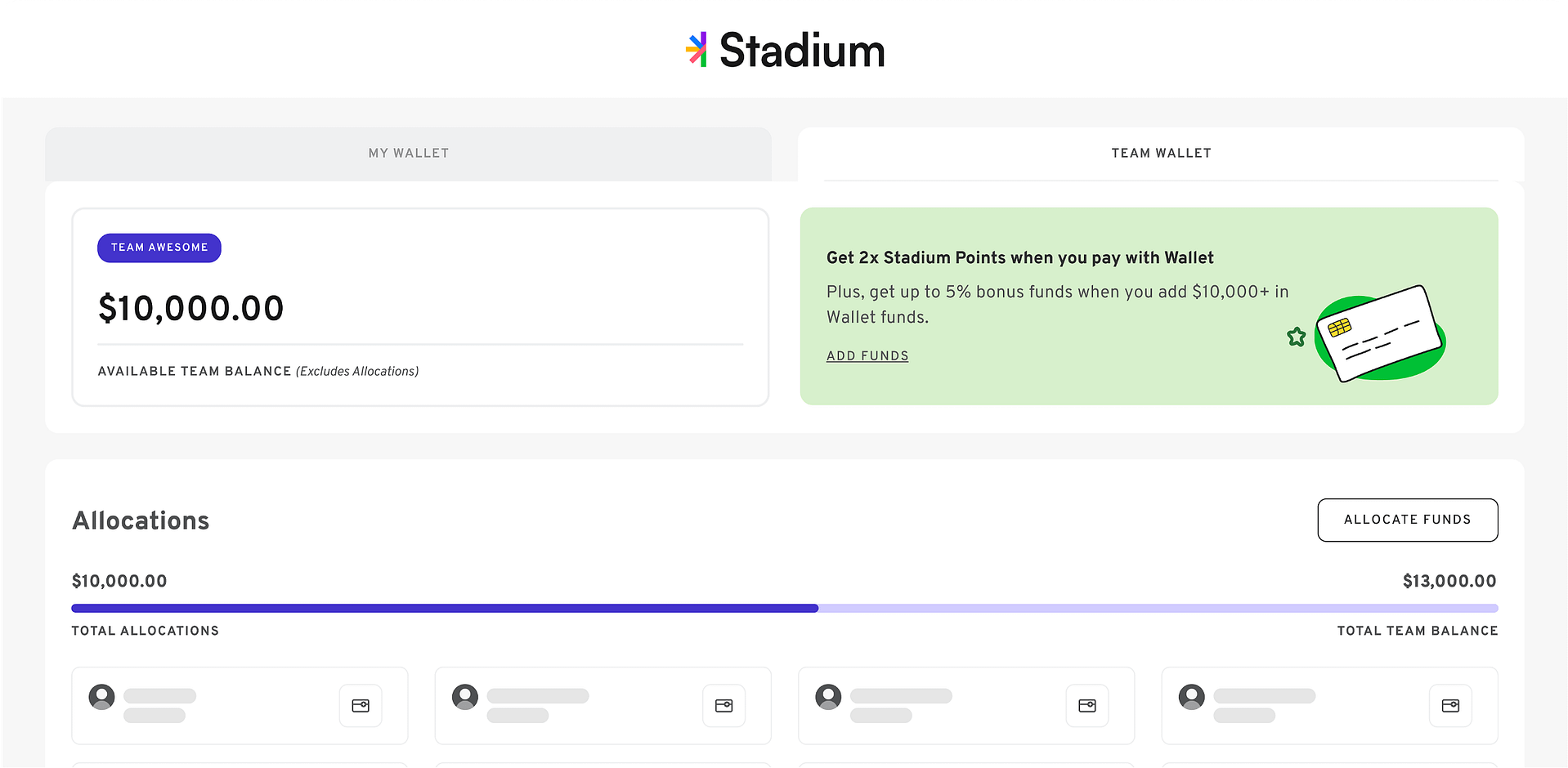Click the $10,000.00 available team balance
Image resolution: width=1568 pixels, height=768 pixels.
click(191, 309)
